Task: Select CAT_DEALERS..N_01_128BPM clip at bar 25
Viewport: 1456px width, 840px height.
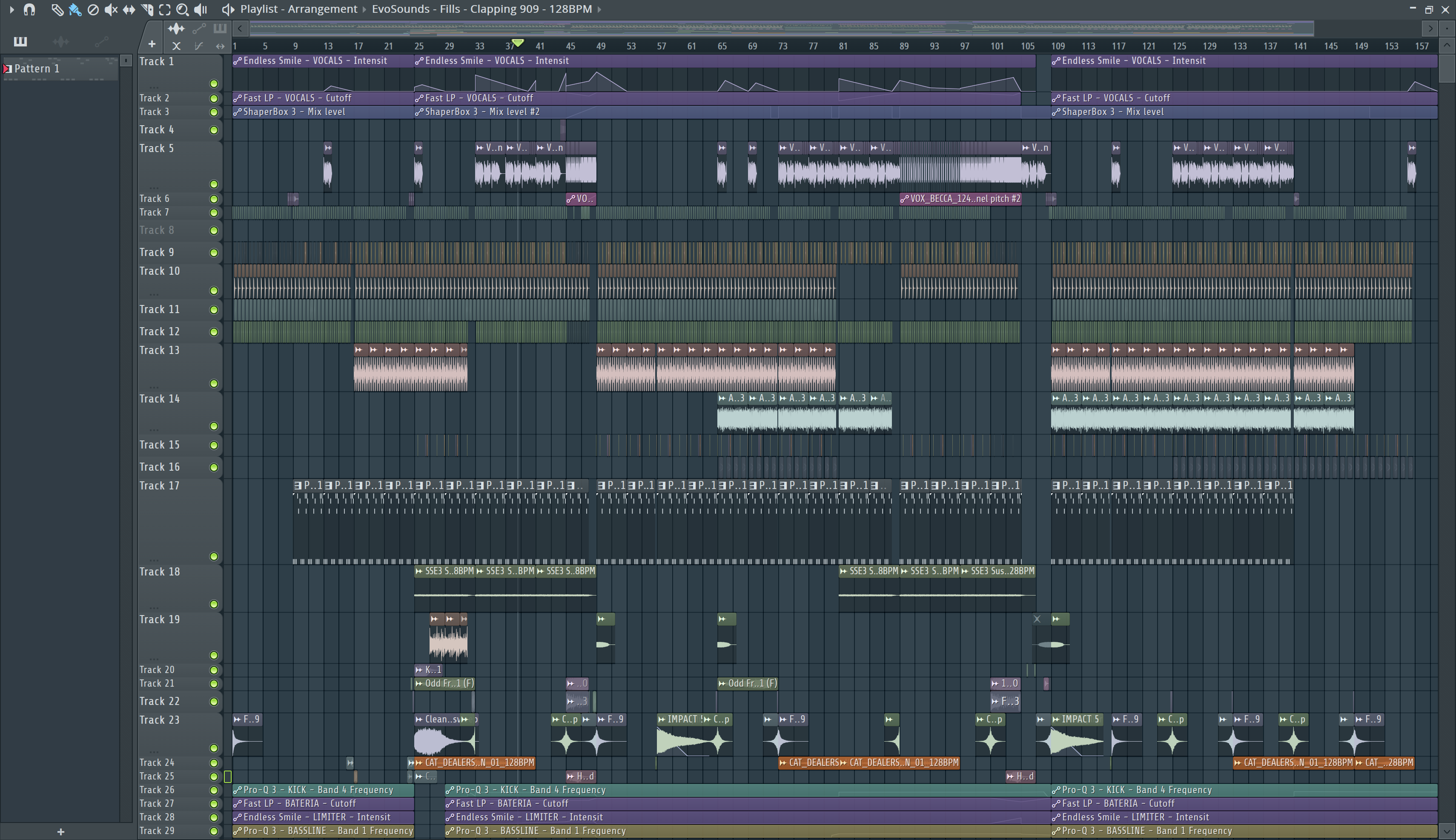Action: (475, 763)
